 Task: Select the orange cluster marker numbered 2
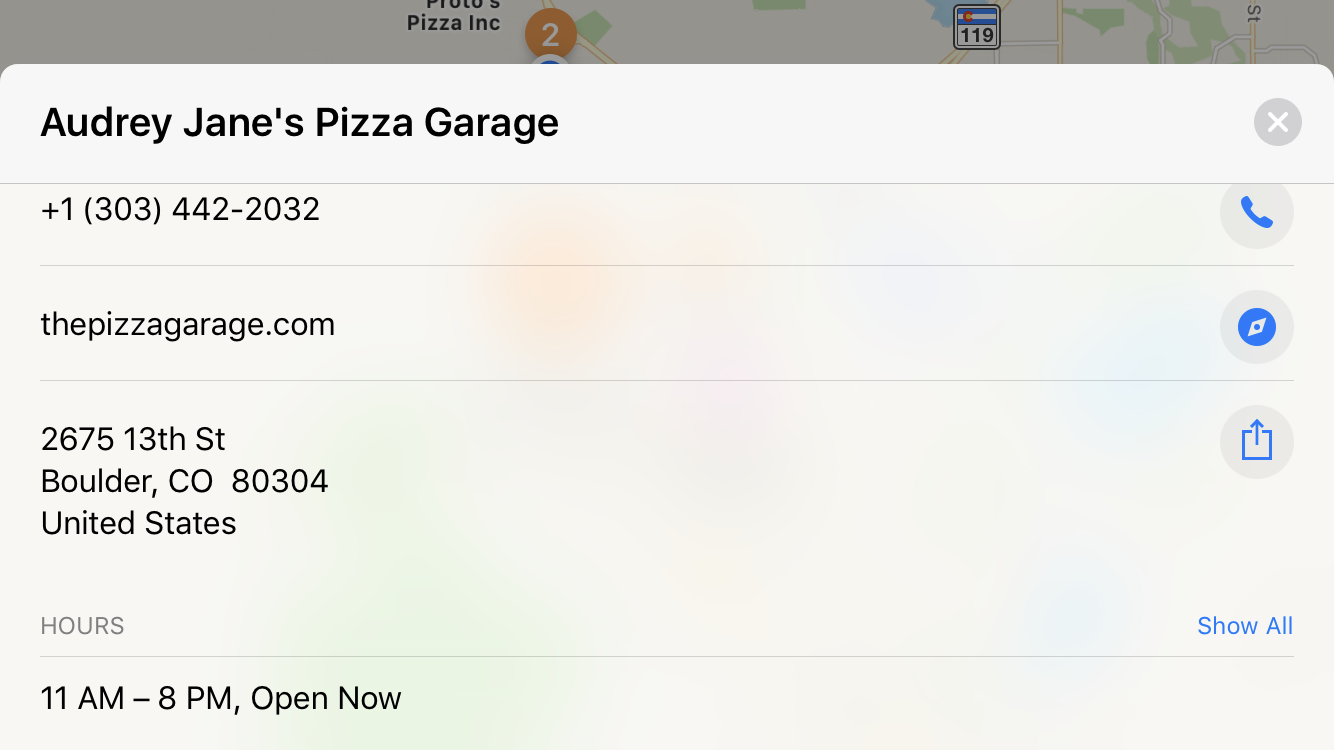coord(550,34)
